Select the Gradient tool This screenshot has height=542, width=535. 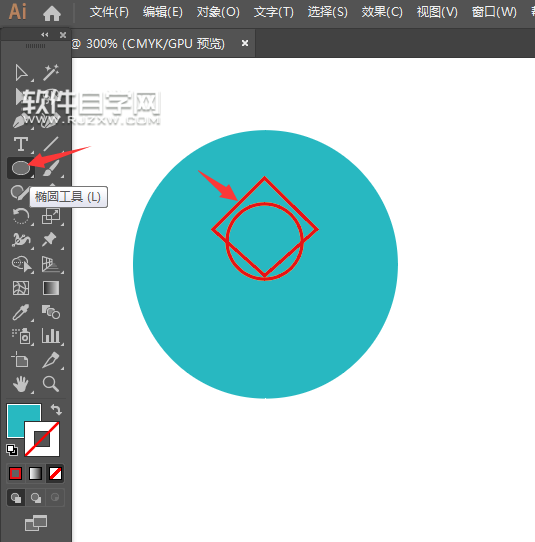pos(51,288)
